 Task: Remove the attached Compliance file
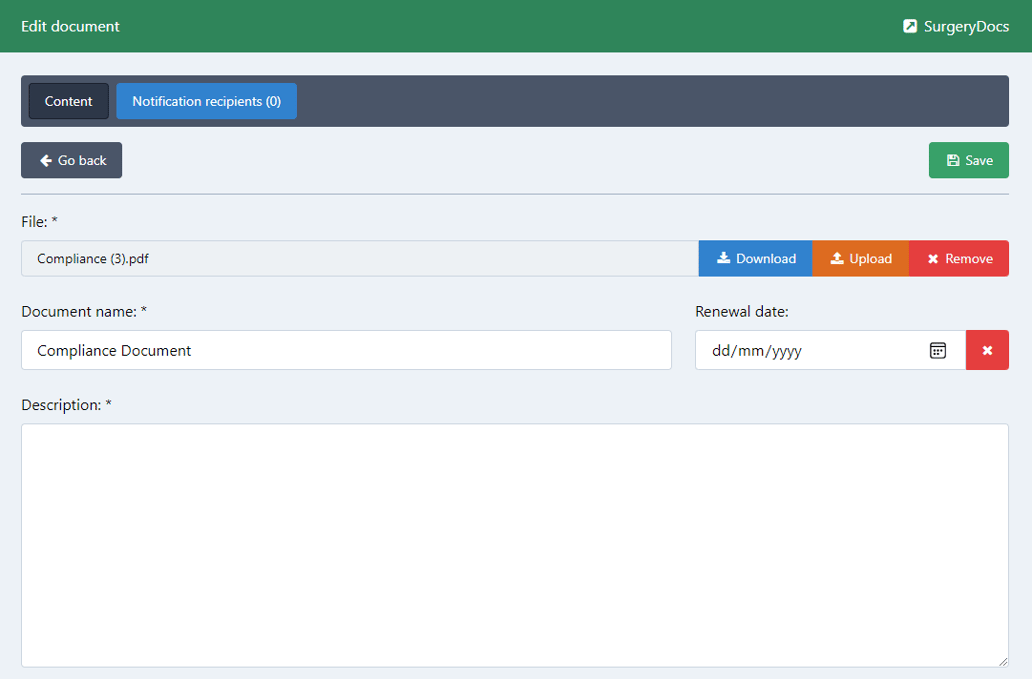point(959,258)
